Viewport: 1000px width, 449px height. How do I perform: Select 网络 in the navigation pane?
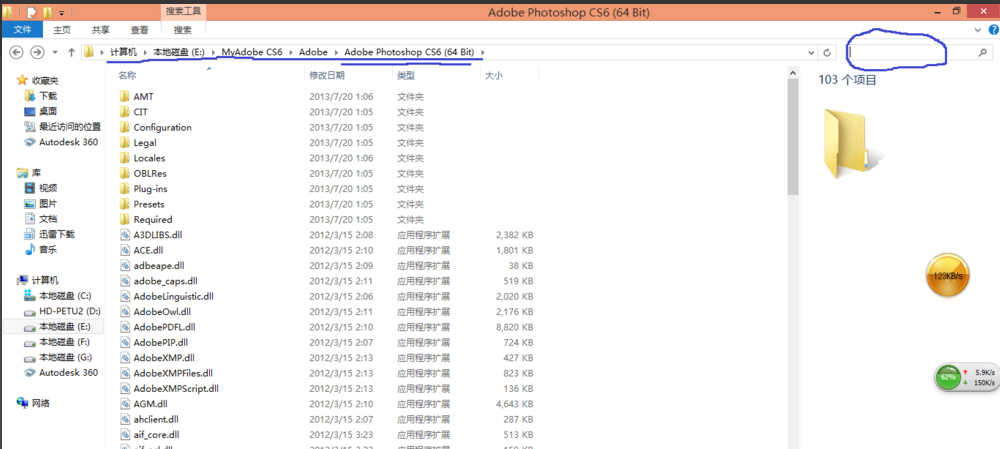[x=34, y=403]
